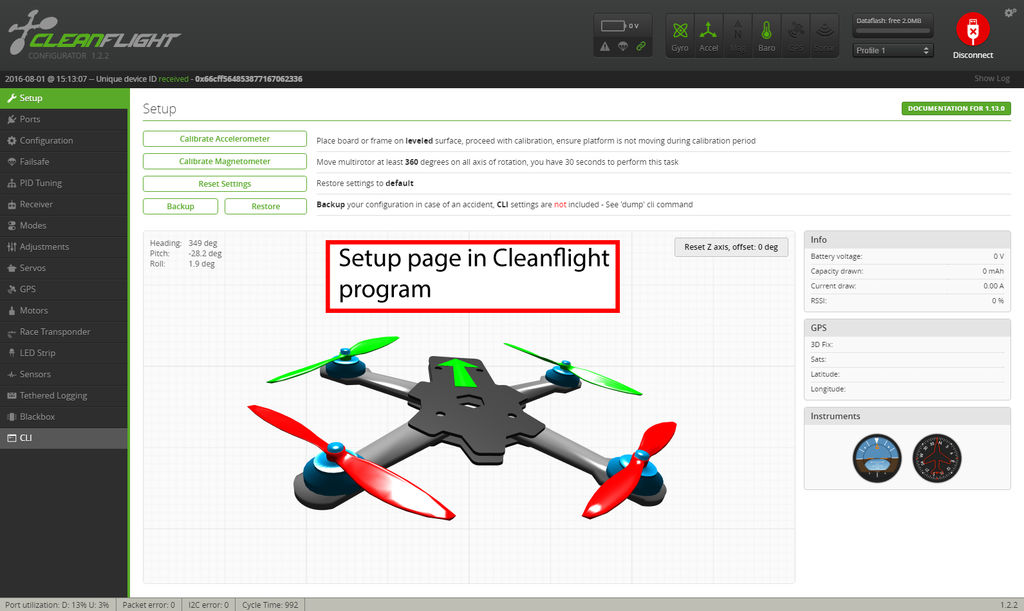The width and height of the screenshot is (1024, 611).
Task: Click the Longitude row in GPS panel
Action: click(x=907, y=389)
